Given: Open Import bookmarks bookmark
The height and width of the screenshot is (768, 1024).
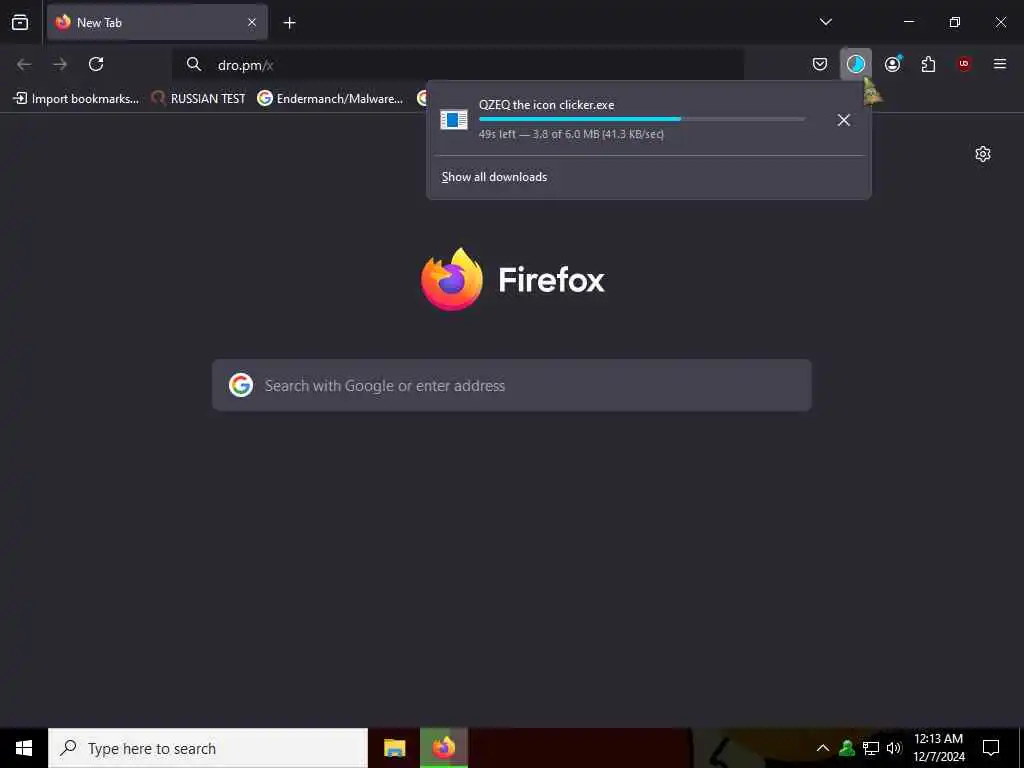Looking at the screenshot, I should coord(76,99).
